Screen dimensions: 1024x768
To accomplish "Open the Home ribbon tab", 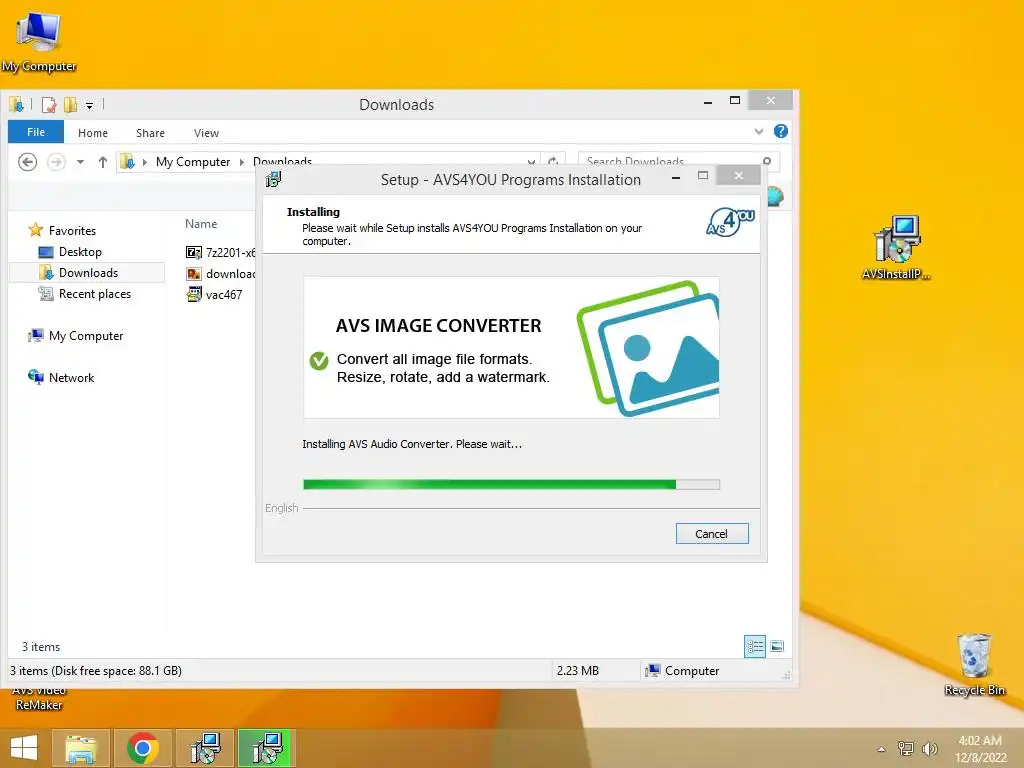I will (93, 133).
